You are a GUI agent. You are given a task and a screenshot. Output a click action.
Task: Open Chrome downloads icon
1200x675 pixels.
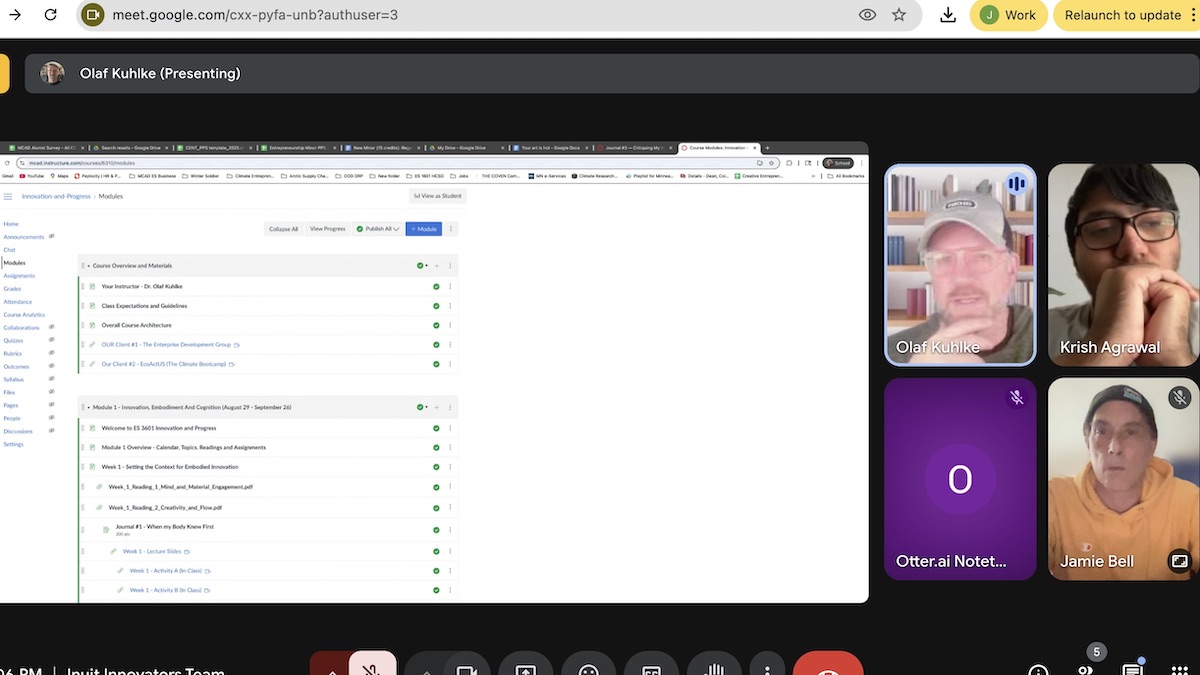point(948,15)
